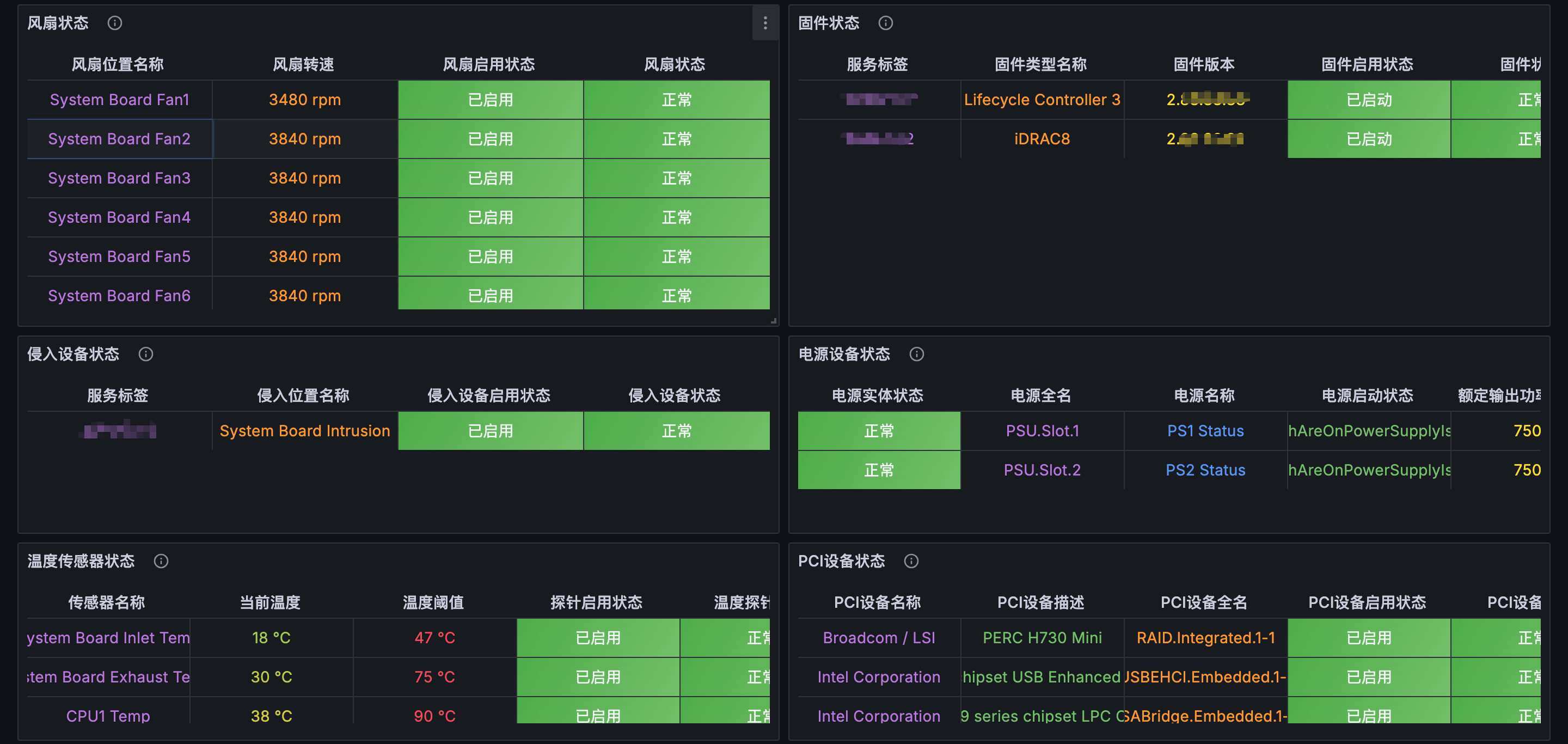
Task: Click info icon beside 电源设备状态 title
Action: point(916,353)
